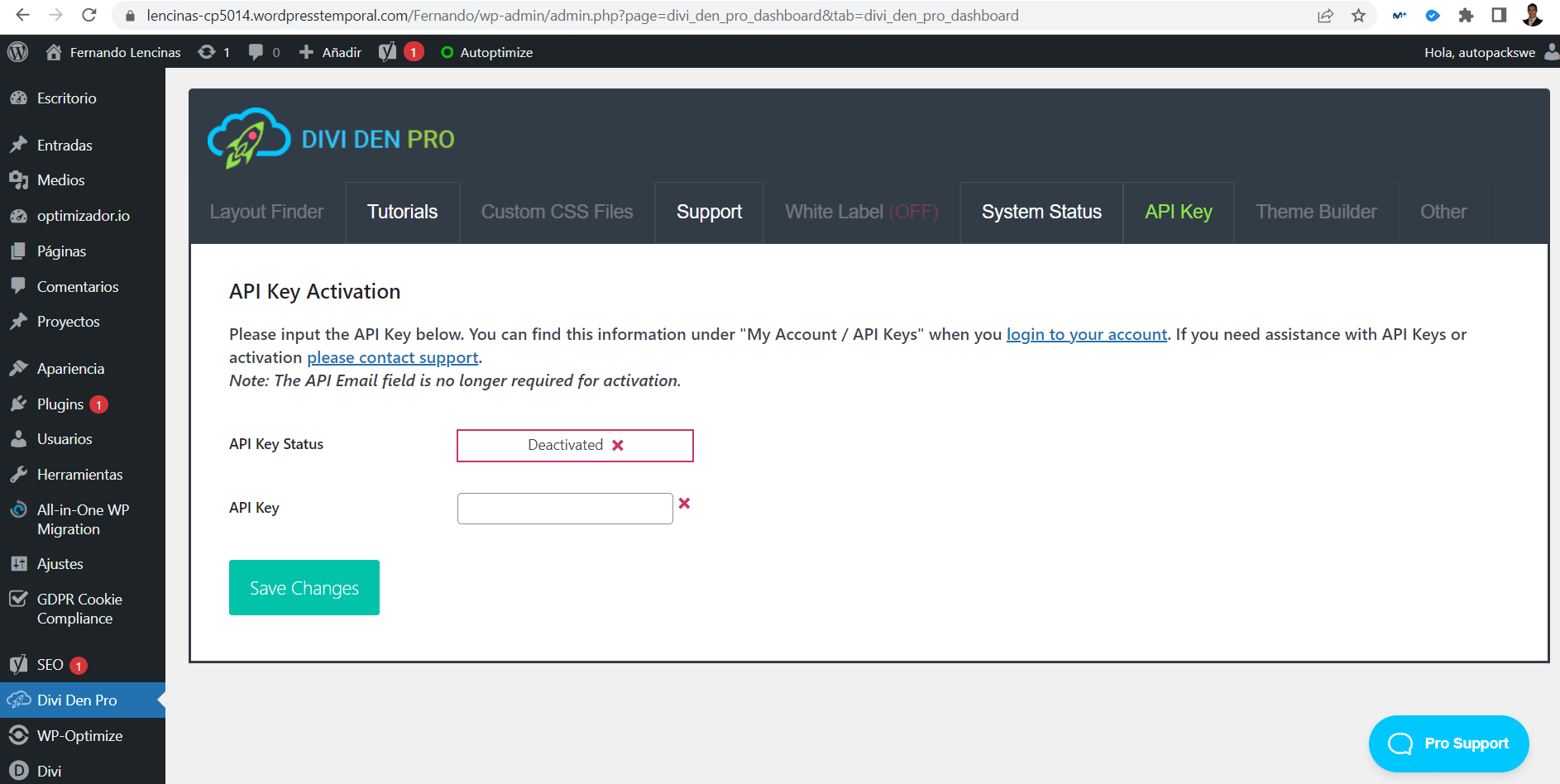
Task: Click the WordPress logo in admin bar
Action: click(x=17, y=52)
